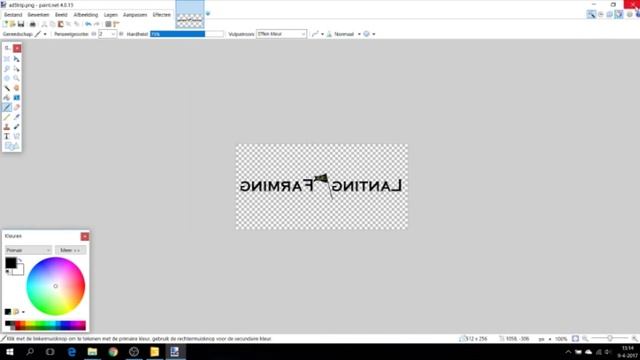Select the Ellipse Select tool
This screenshot has height=360, width=640.
click(x=7, y=78)
